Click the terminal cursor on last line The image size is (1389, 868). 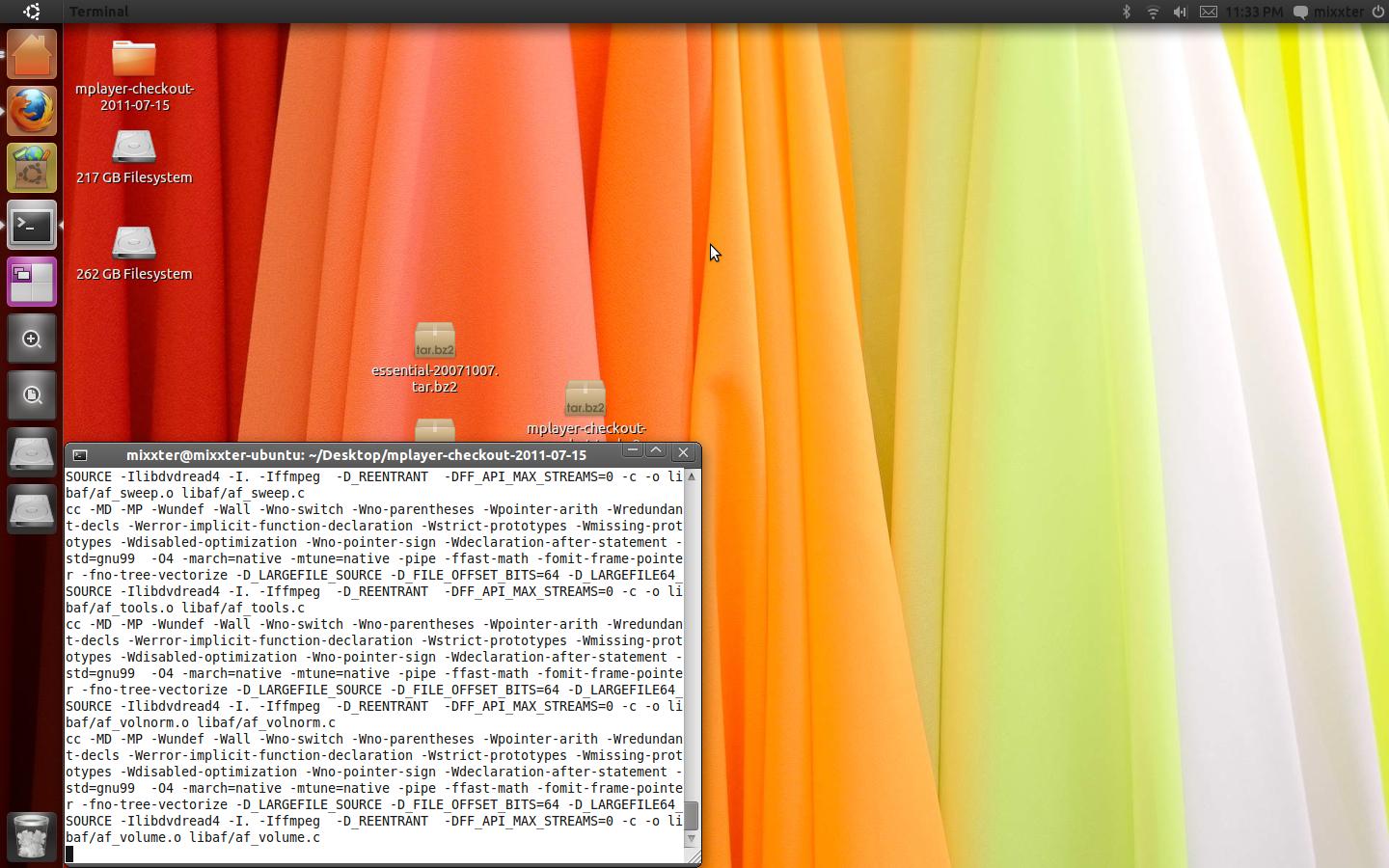tap(69, 854)
